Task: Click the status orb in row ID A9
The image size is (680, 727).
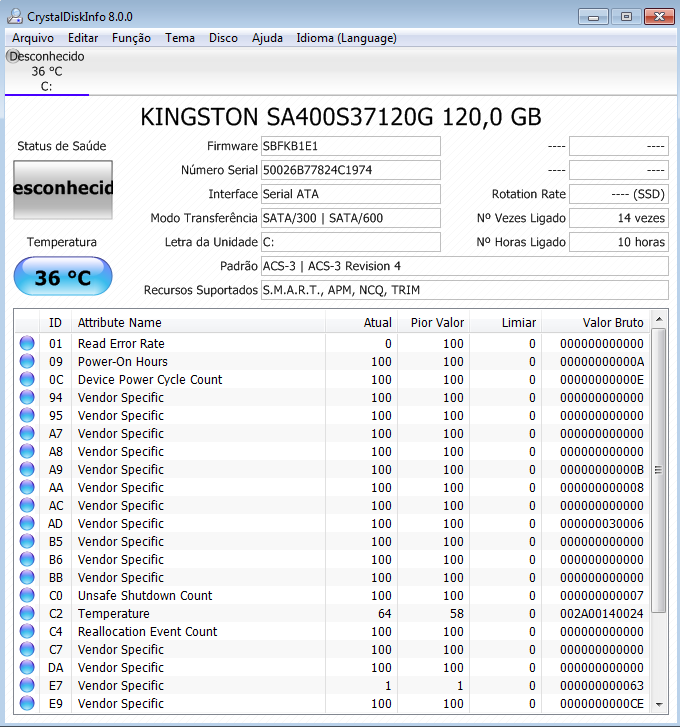Action: tap(27, 469)
